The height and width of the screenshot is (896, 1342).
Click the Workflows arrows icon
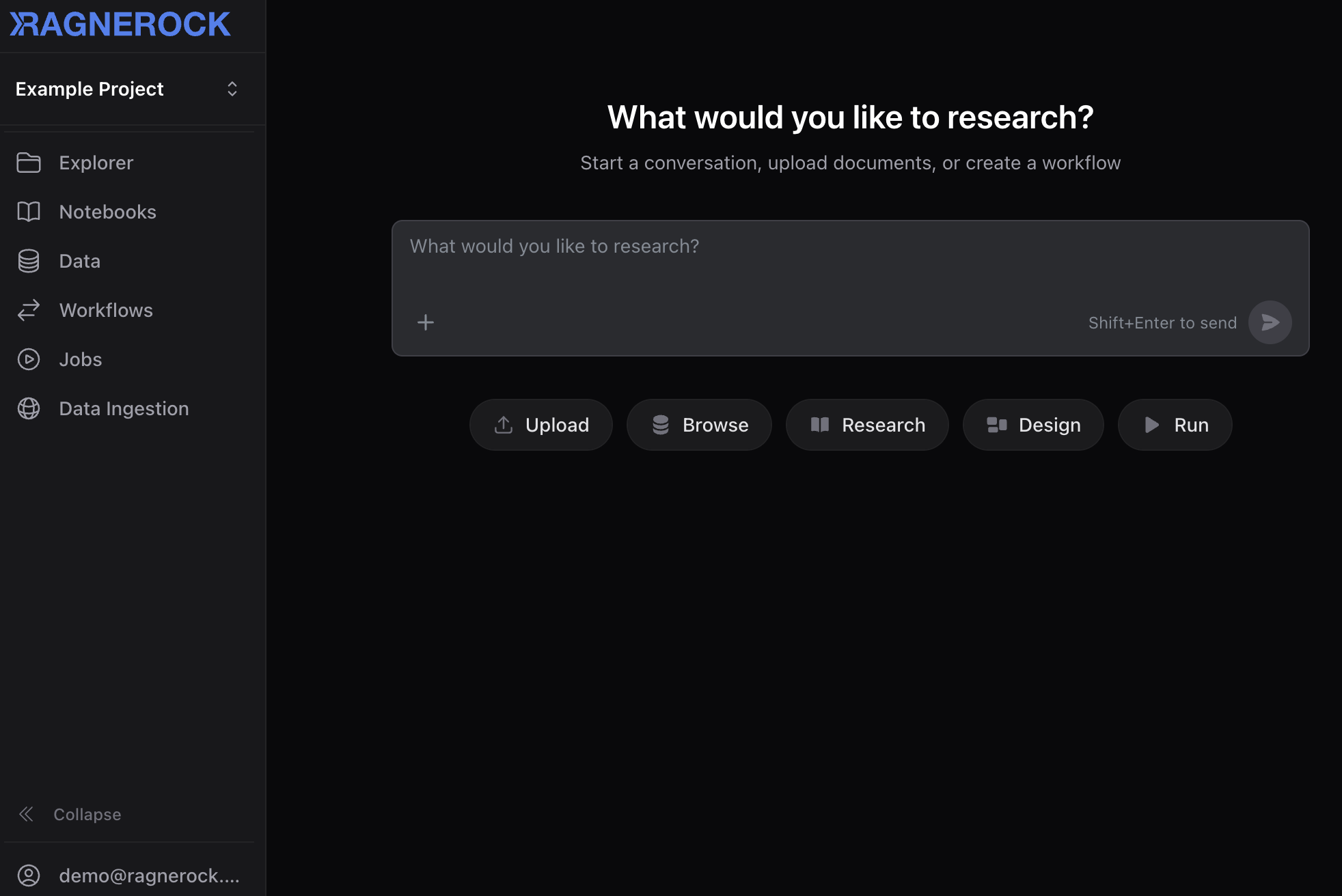pos(29,310)
